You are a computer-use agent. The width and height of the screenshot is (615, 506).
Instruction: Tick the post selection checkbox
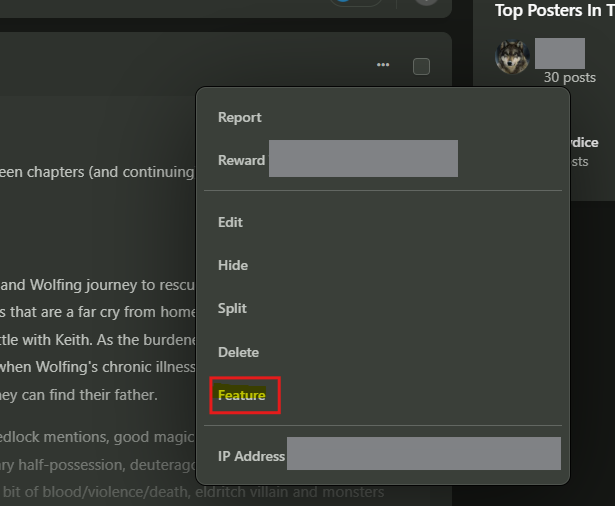pyautogui.click(x=421, y=66)
